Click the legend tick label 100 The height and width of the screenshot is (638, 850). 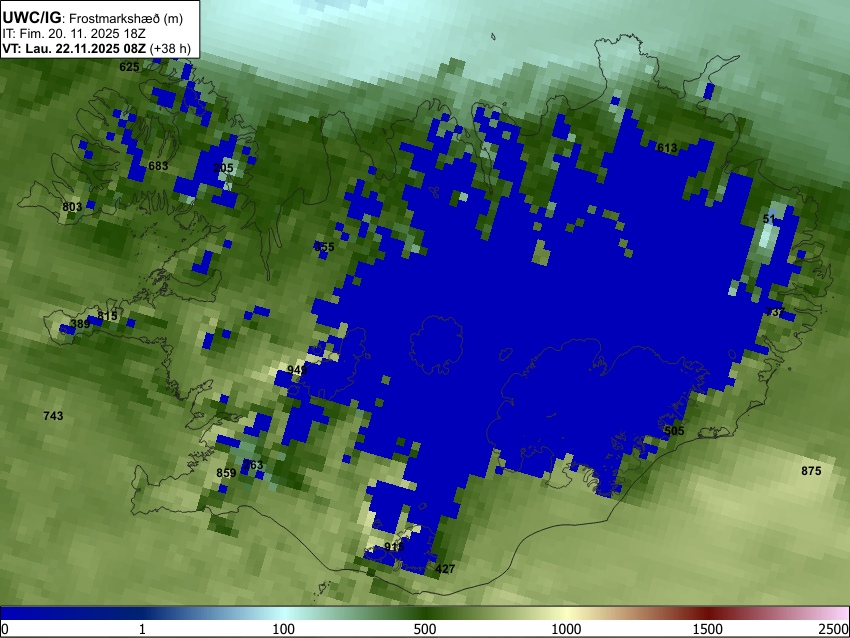pyautogui.click(x=284, y=629)
